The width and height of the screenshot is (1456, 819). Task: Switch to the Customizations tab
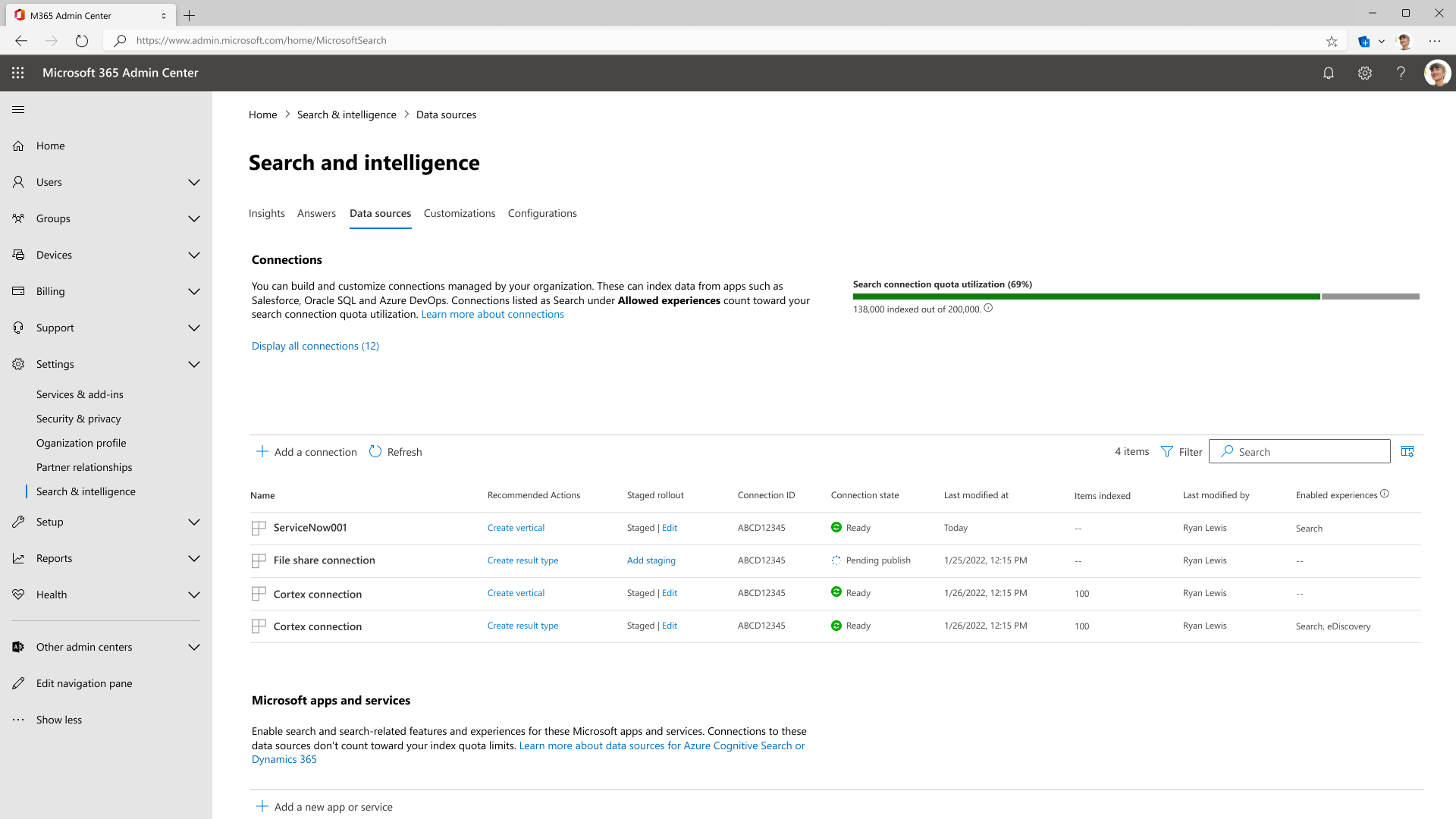point(459,212)
